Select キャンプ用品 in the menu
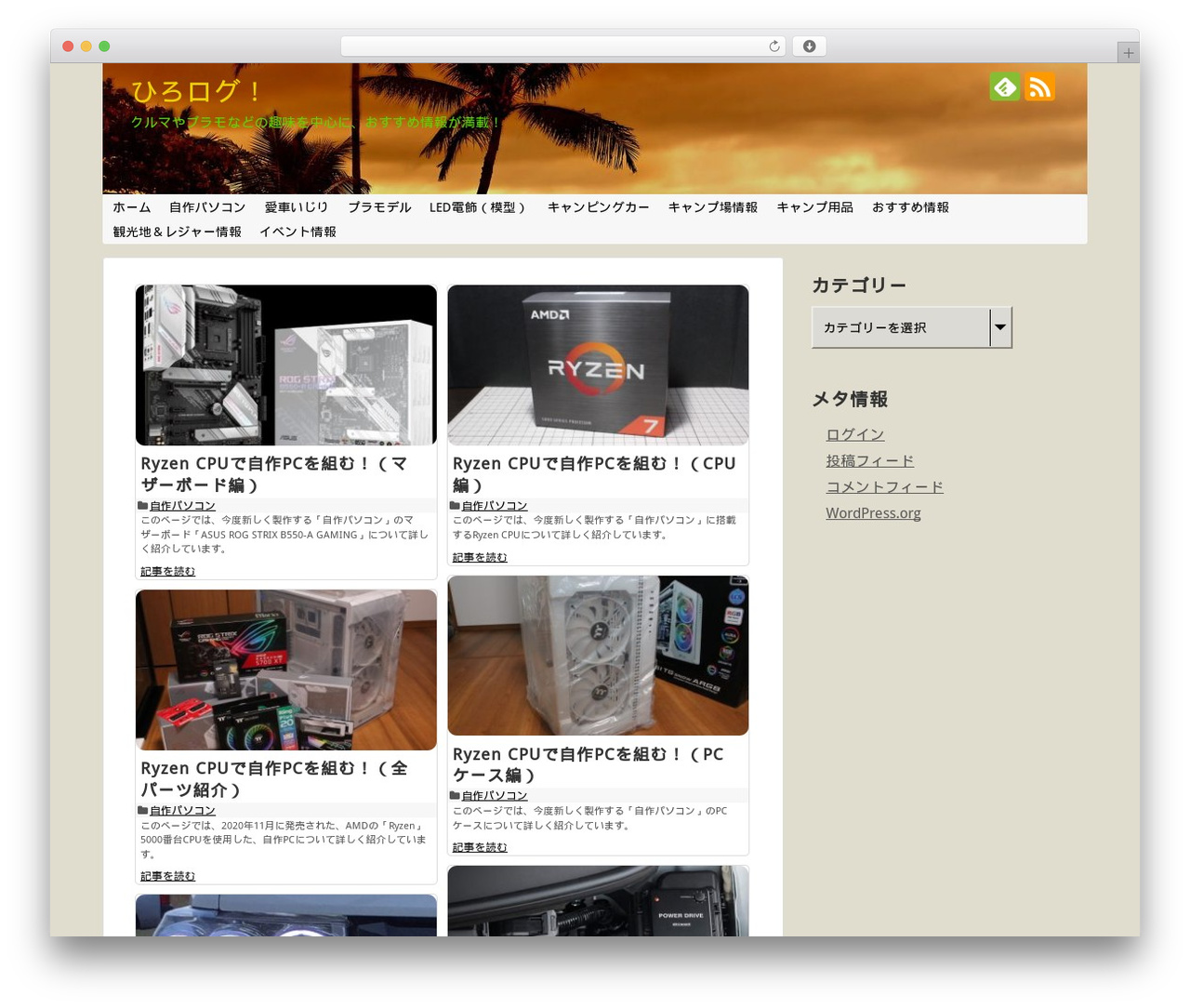The width and height of the screenshot is (1190, 1008). (x=815, y=207)
